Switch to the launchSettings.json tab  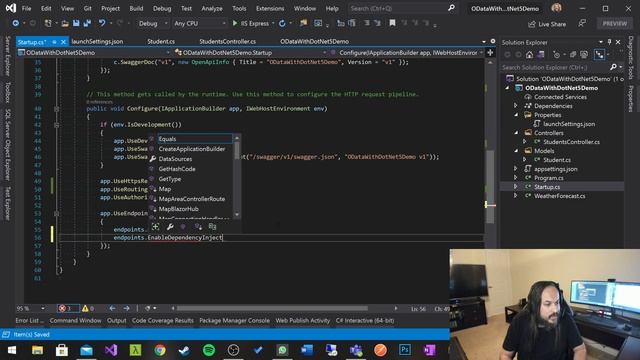point(97,42)
